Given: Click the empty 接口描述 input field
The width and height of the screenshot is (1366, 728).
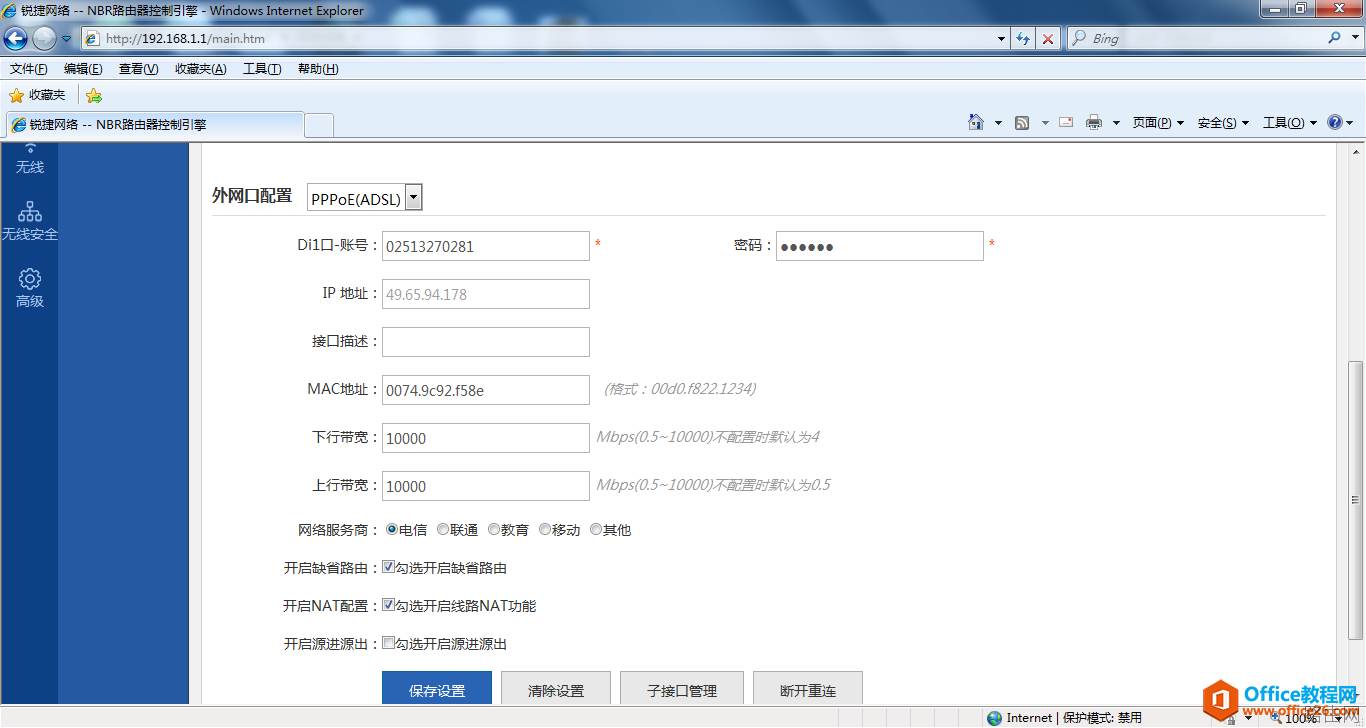Looking at the screenshot, I should 486,342.
